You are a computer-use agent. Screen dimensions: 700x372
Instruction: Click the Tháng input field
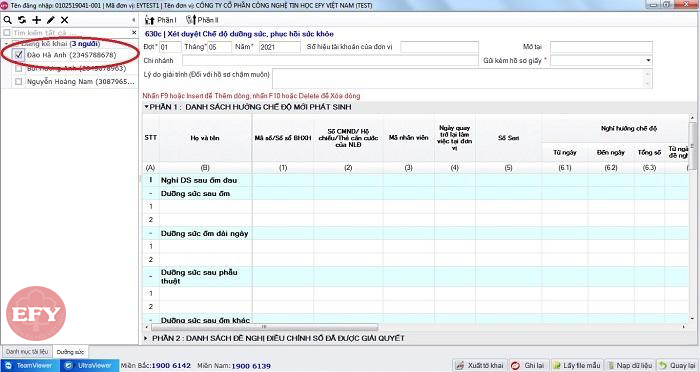tap(219, 47)
